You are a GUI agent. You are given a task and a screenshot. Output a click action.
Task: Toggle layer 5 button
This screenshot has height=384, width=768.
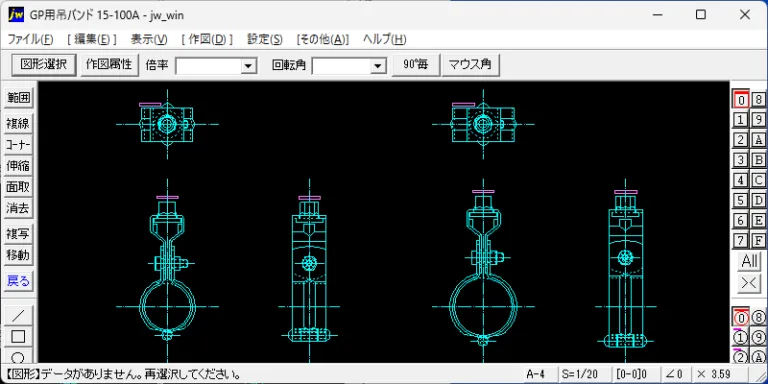coord(741,200)
